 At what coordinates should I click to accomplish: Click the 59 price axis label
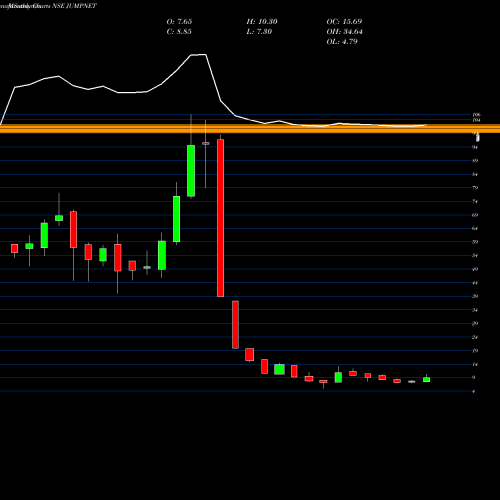(475, 242)
